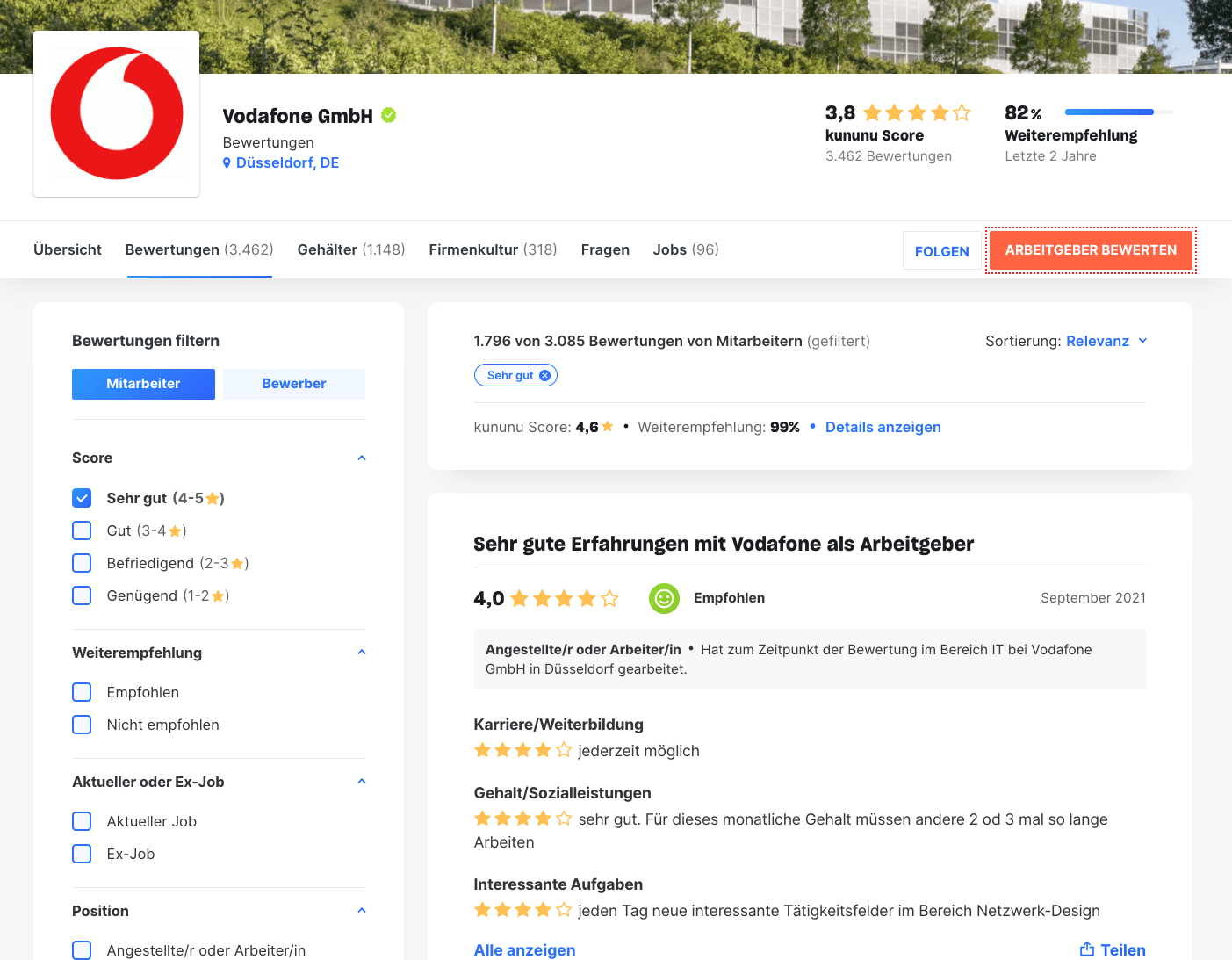
Task: Remove the 'Sehr gut' filter chip via x icon
Action: [x=544, y=376]
